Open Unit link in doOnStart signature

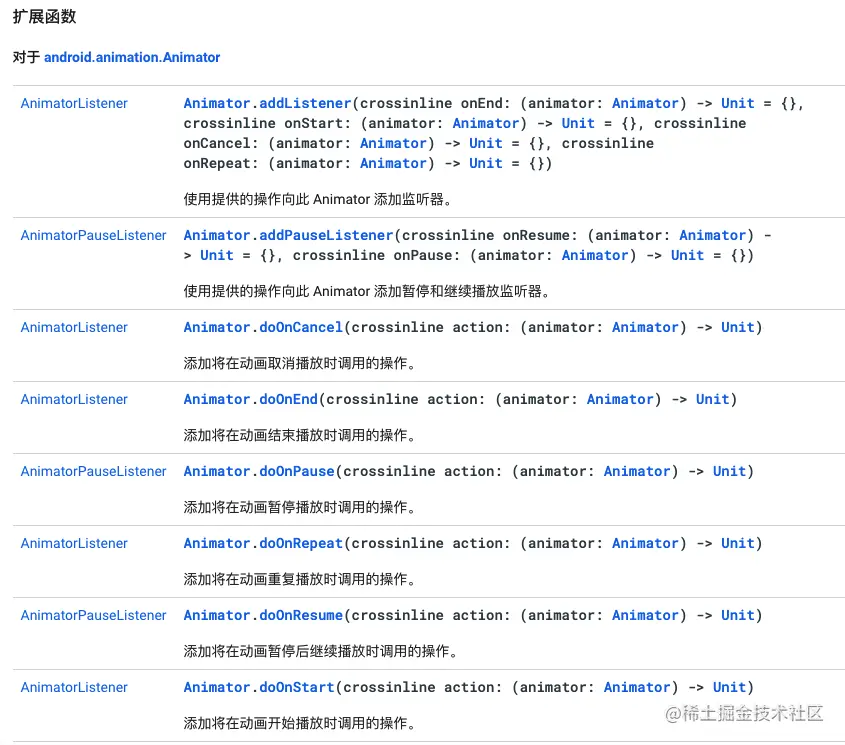(729, 687)
